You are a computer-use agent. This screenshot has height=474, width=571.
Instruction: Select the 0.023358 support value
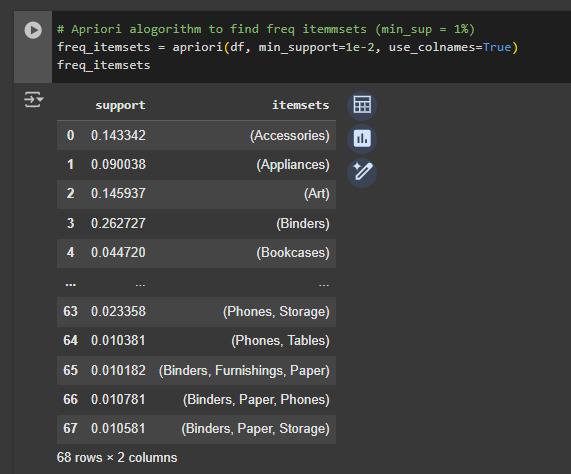click(118, 311)
